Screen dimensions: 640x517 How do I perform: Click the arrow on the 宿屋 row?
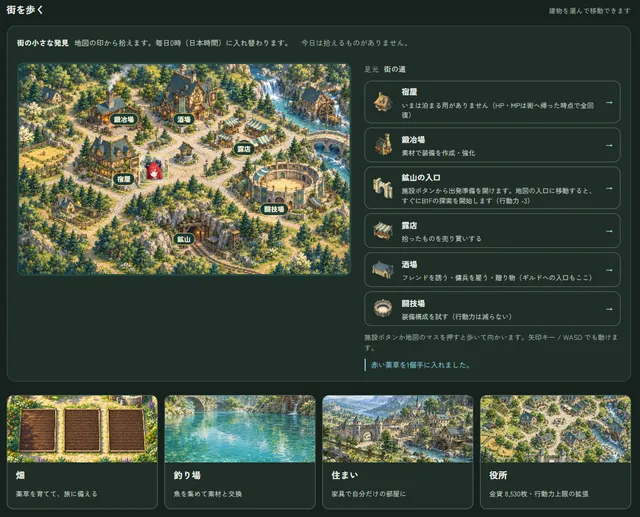click(x=609, y=102)
